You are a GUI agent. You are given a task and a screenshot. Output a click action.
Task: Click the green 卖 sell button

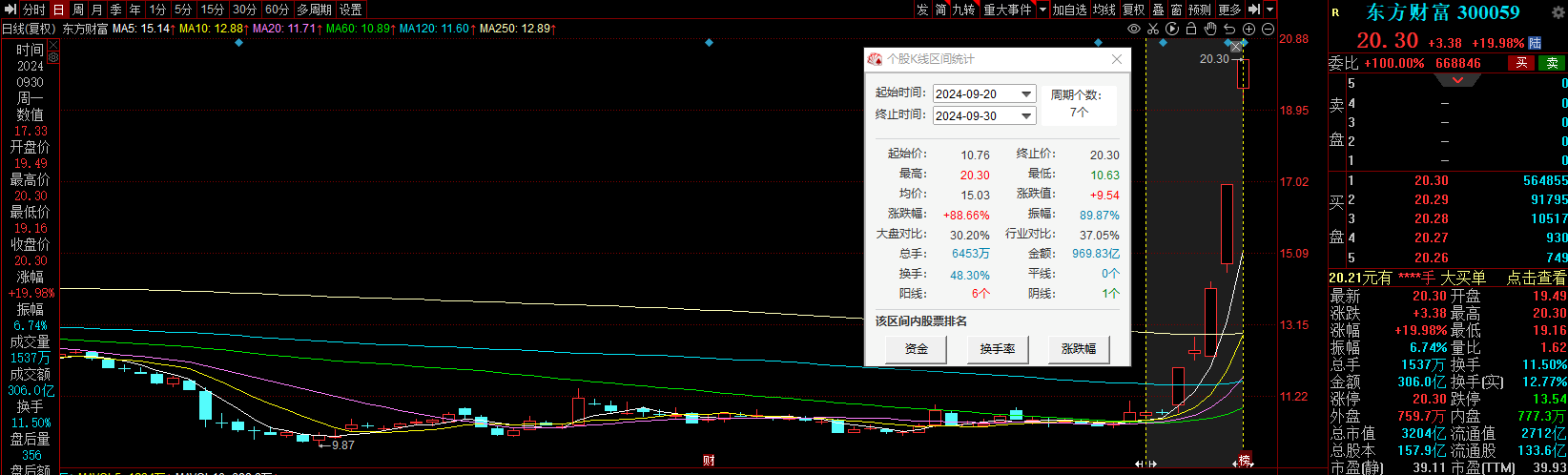click(1552, 63)
